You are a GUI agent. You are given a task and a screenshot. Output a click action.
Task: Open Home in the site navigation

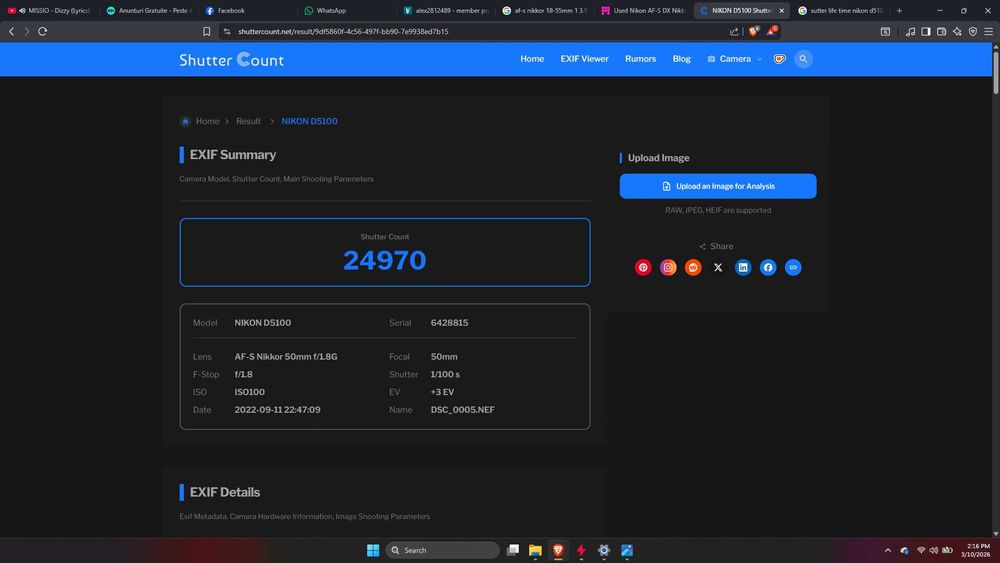pyautogui.click(x=532, y=59)
